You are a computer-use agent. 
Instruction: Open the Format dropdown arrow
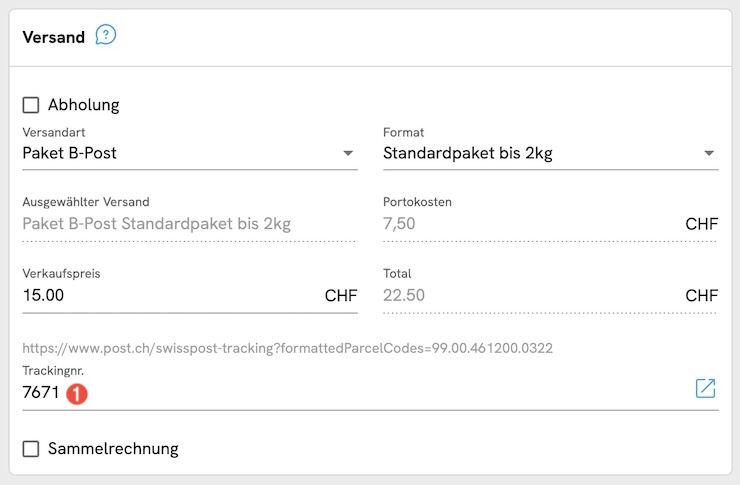(x=709, y=154)
